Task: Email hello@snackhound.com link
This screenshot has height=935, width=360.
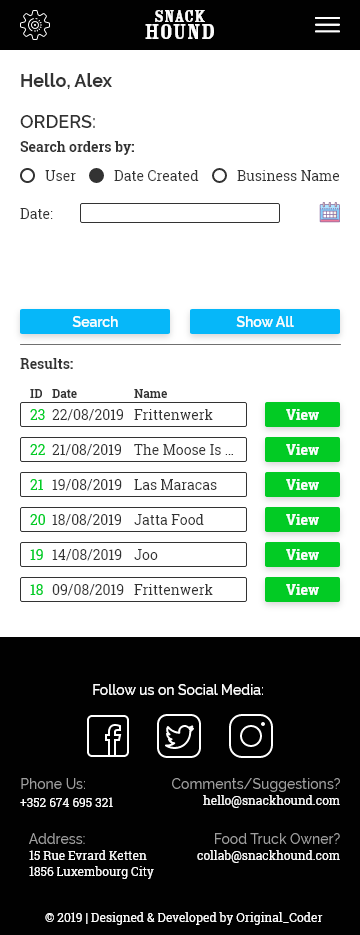Action: (x=271, y=800)
